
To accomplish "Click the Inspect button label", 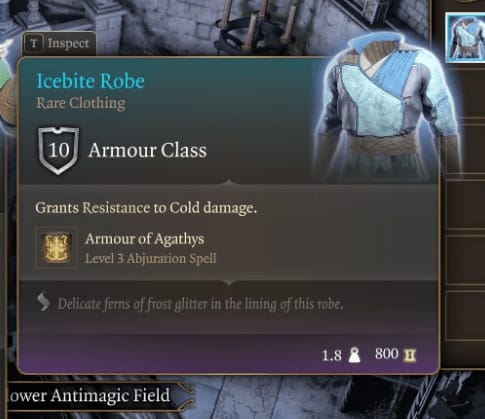I will click(x=68, y=43).
